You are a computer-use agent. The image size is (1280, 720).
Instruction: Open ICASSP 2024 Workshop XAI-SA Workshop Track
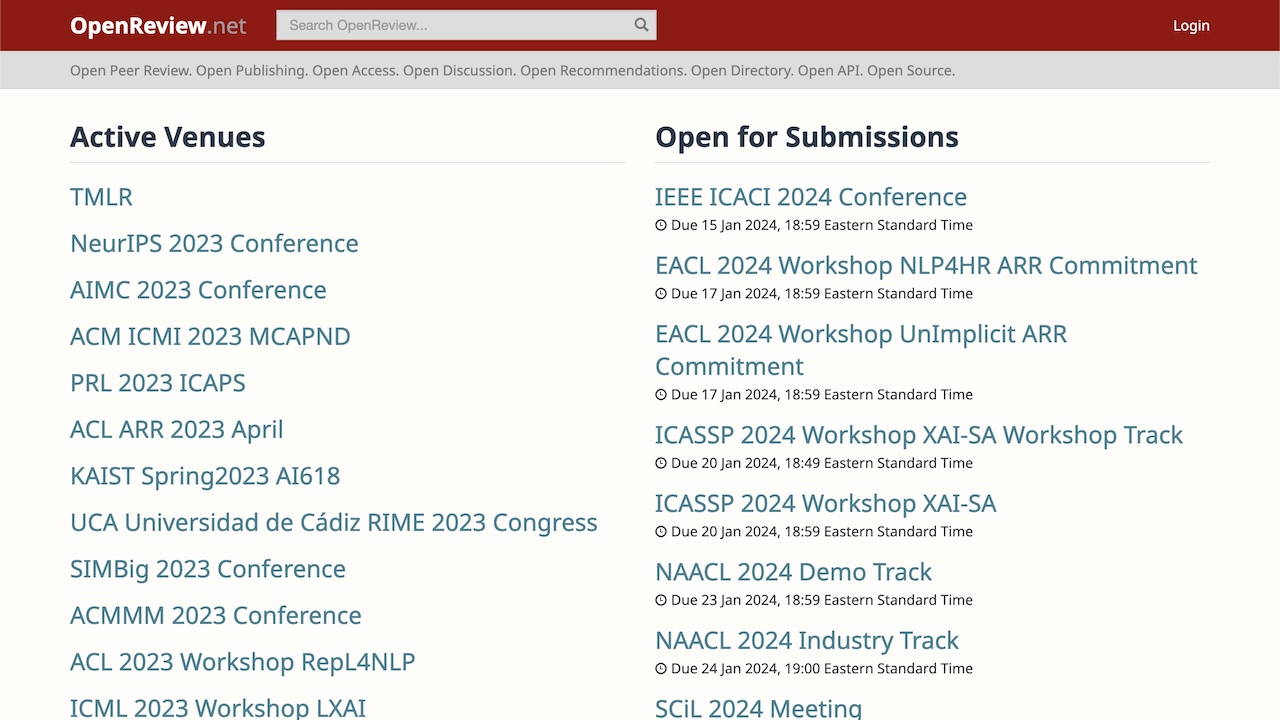pyautogui.click(x=919, y=435)
